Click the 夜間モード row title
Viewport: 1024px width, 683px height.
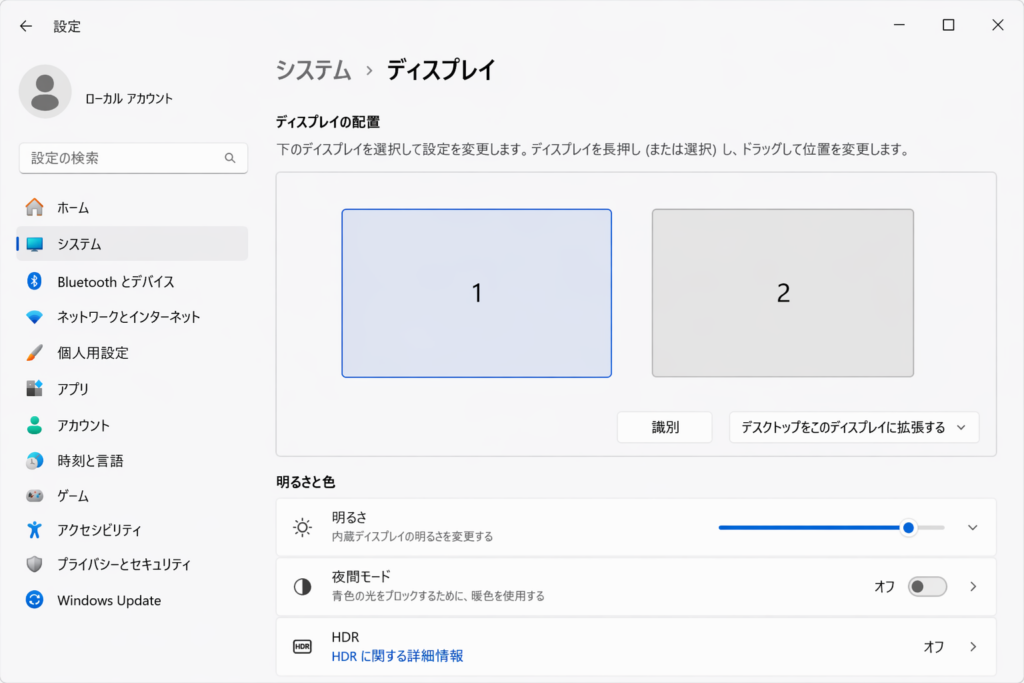361,577
